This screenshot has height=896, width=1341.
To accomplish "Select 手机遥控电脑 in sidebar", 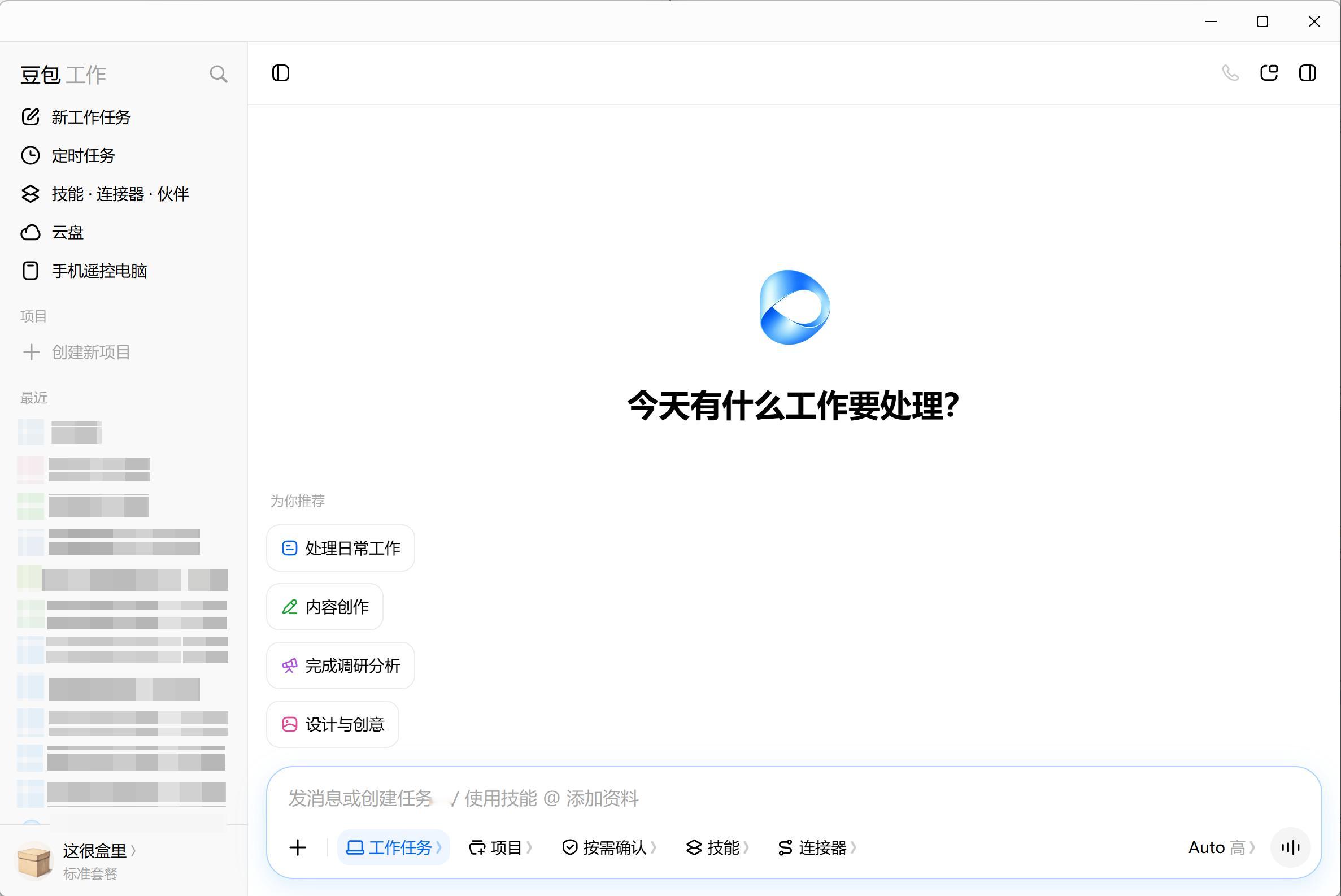I will (x=99, y=271).
